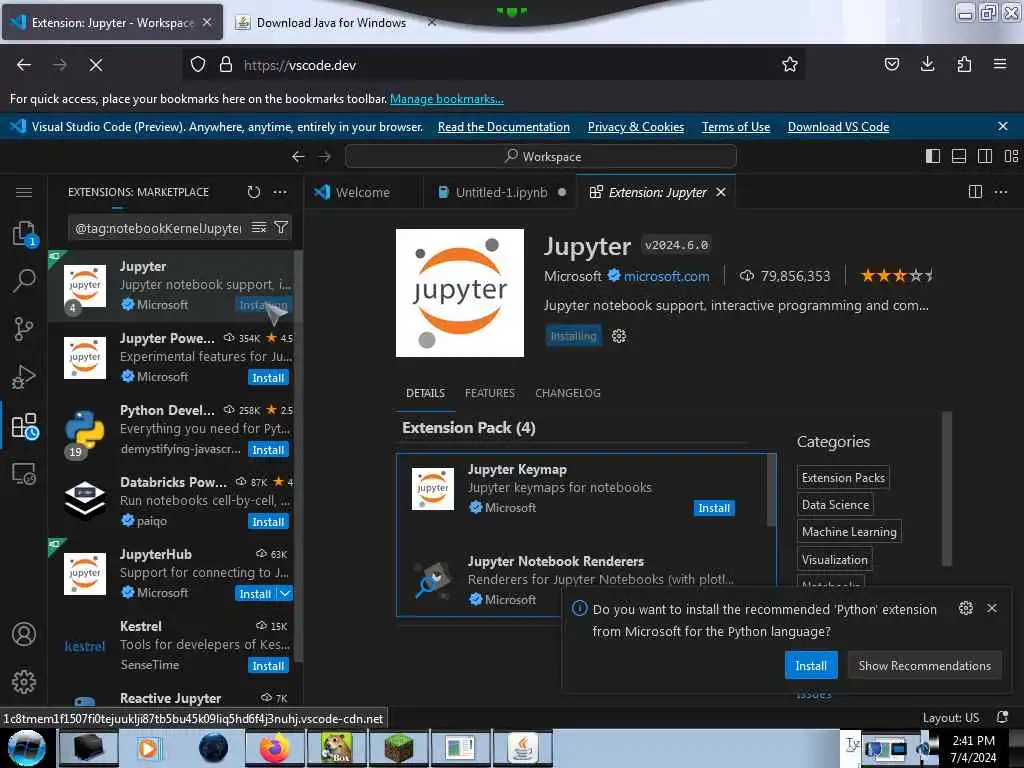Select the Data Science category
This screenshot has height=768, width=1024.
click(835, 504)
